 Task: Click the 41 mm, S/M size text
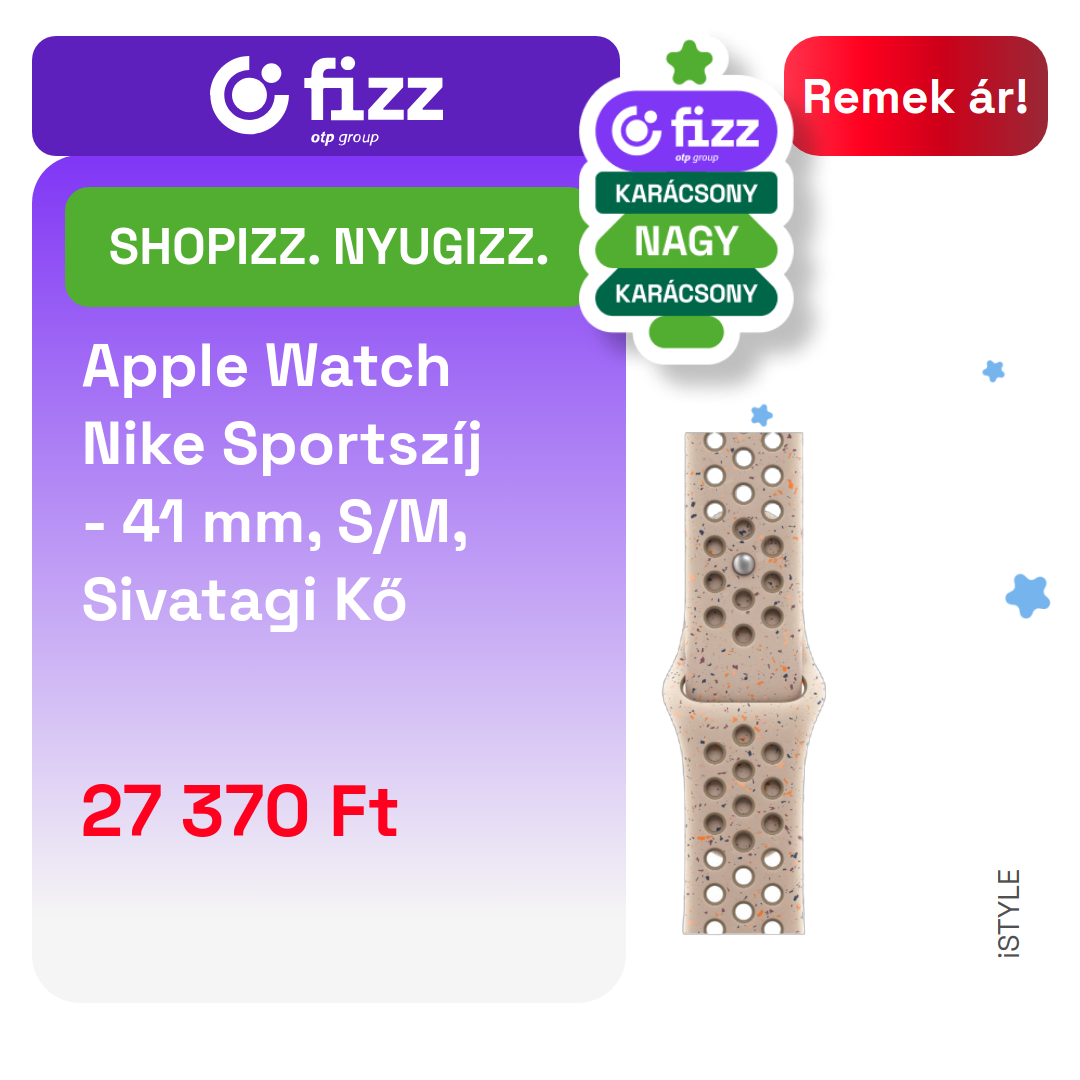coord(295,522)
